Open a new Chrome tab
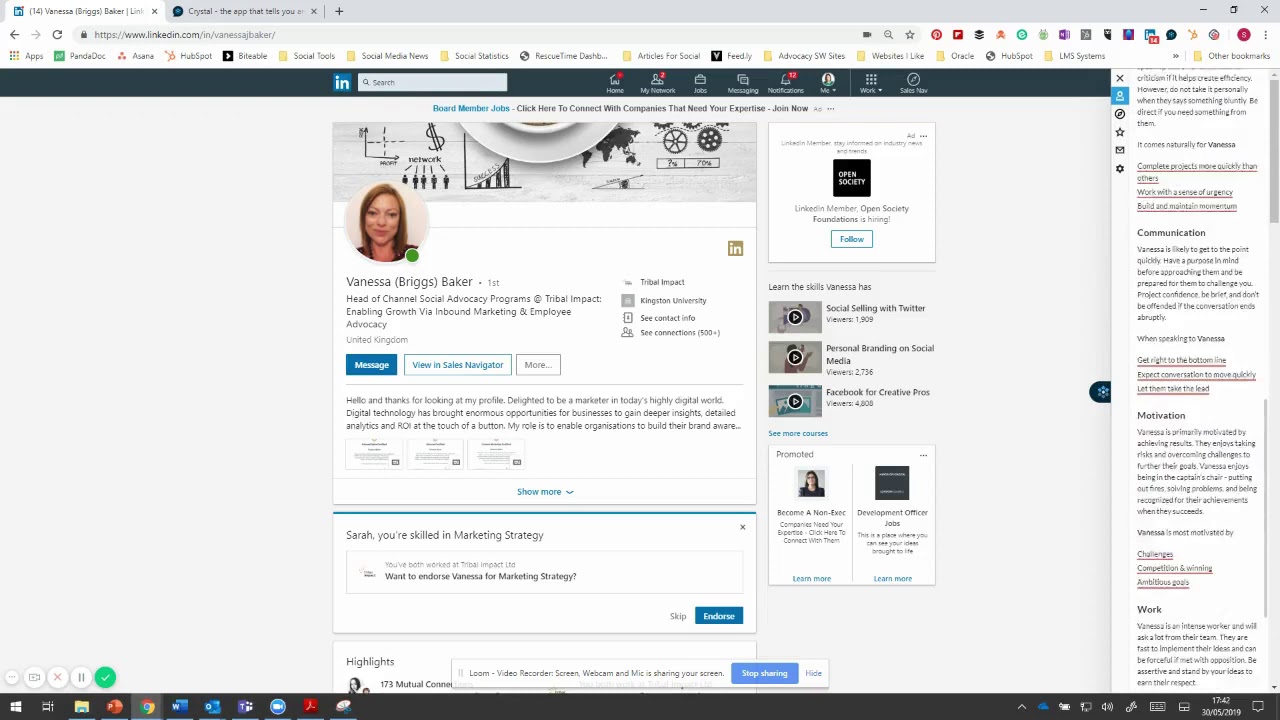This screenshot has width=1280, height=720. coord(339,11)
